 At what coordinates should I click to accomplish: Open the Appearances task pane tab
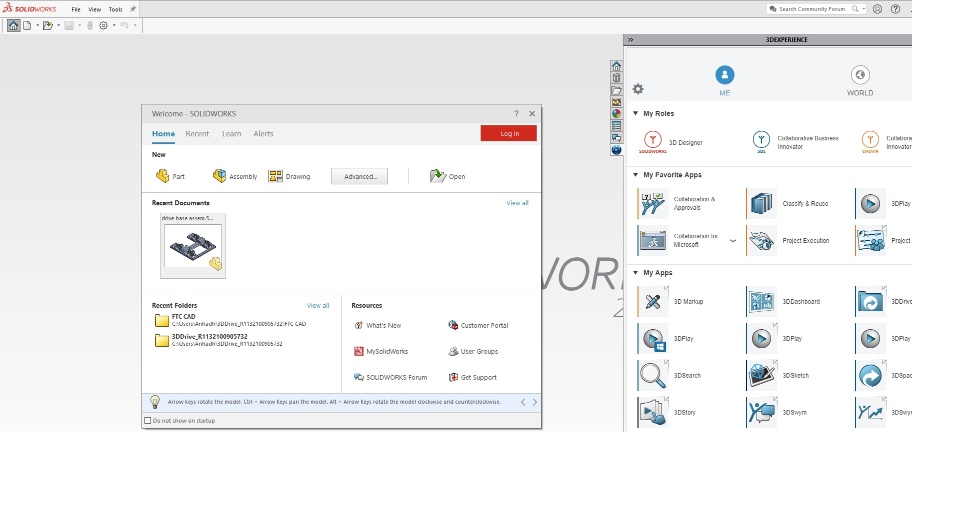(x=617, y=113)
